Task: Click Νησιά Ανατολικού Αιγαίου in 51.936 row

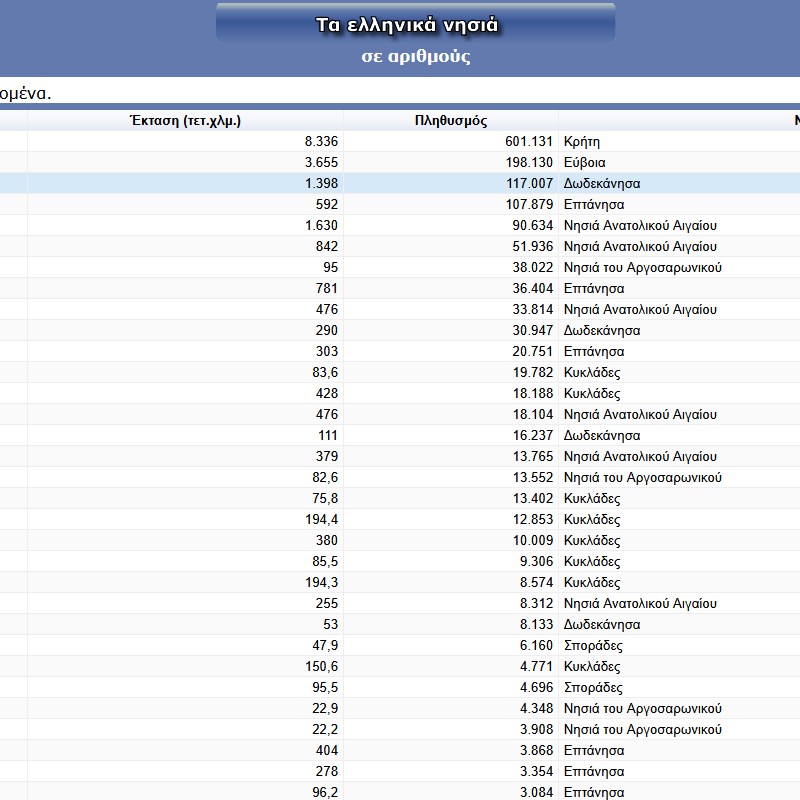Action: tap(640, 246)
